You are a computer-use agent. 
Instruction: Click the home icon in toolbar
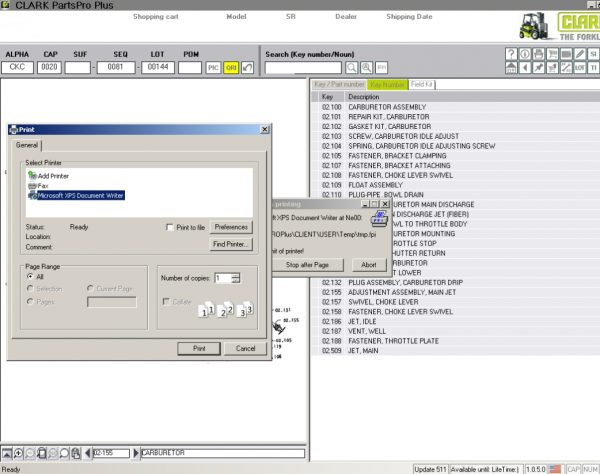511,68
